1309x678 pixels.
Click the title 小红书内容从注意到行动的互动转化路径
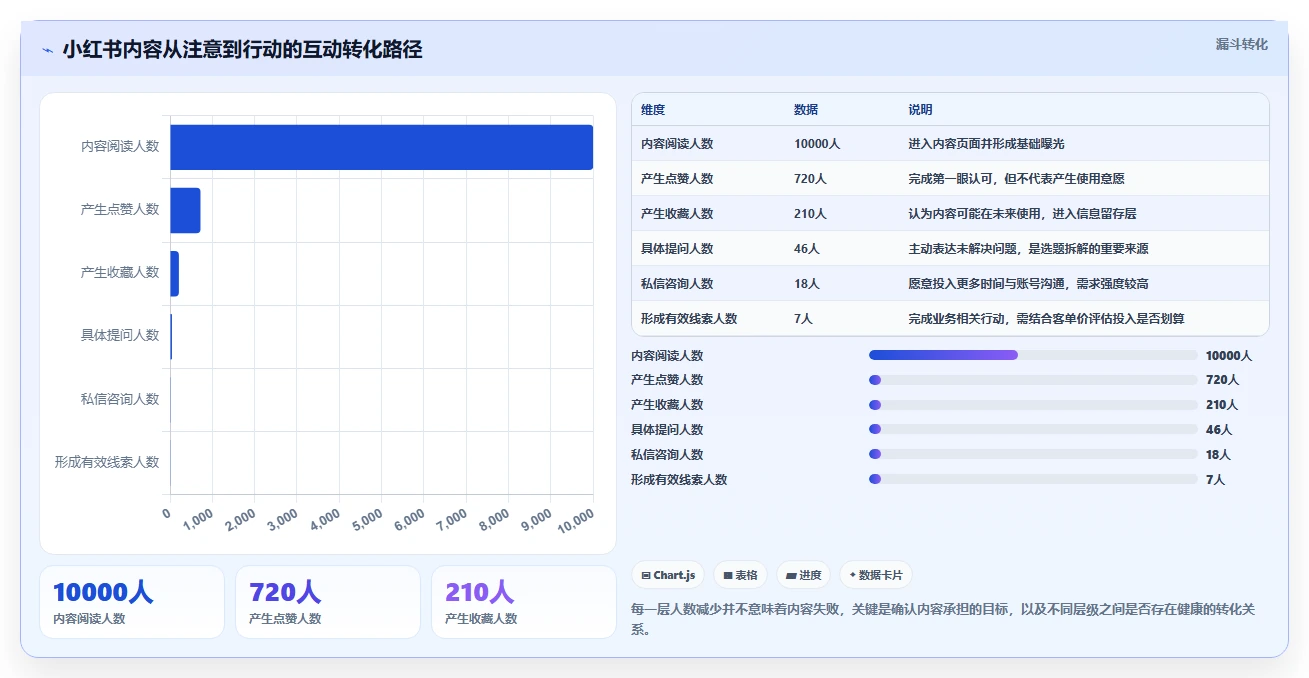coord(242,50)
